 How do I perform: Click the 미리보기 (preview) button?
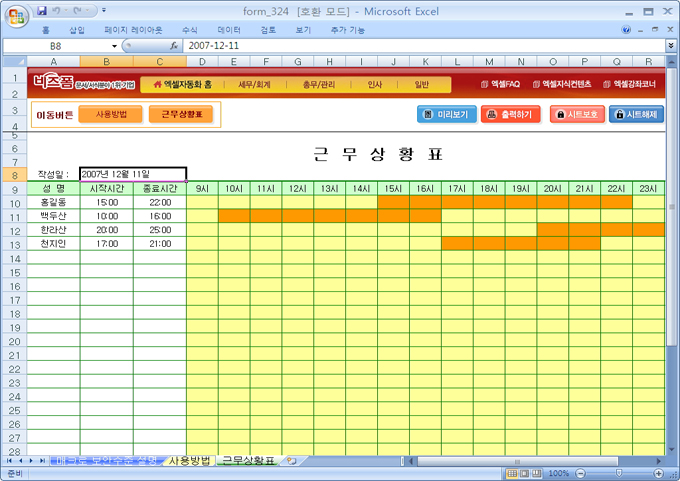pos(447,114)
